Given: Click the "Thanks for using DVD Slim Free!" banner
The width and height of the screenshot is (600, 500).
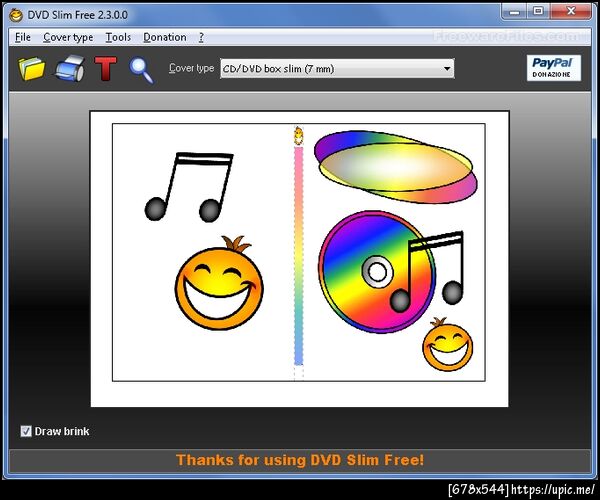Looking at the screenshot, I should tap(300, 460).
